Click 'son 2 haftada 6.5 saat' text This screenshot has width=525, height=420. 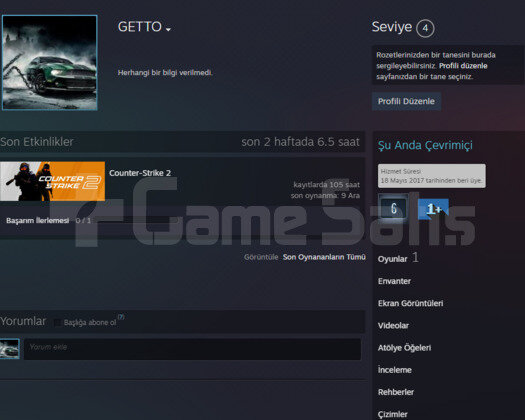[x=300, y=142]
